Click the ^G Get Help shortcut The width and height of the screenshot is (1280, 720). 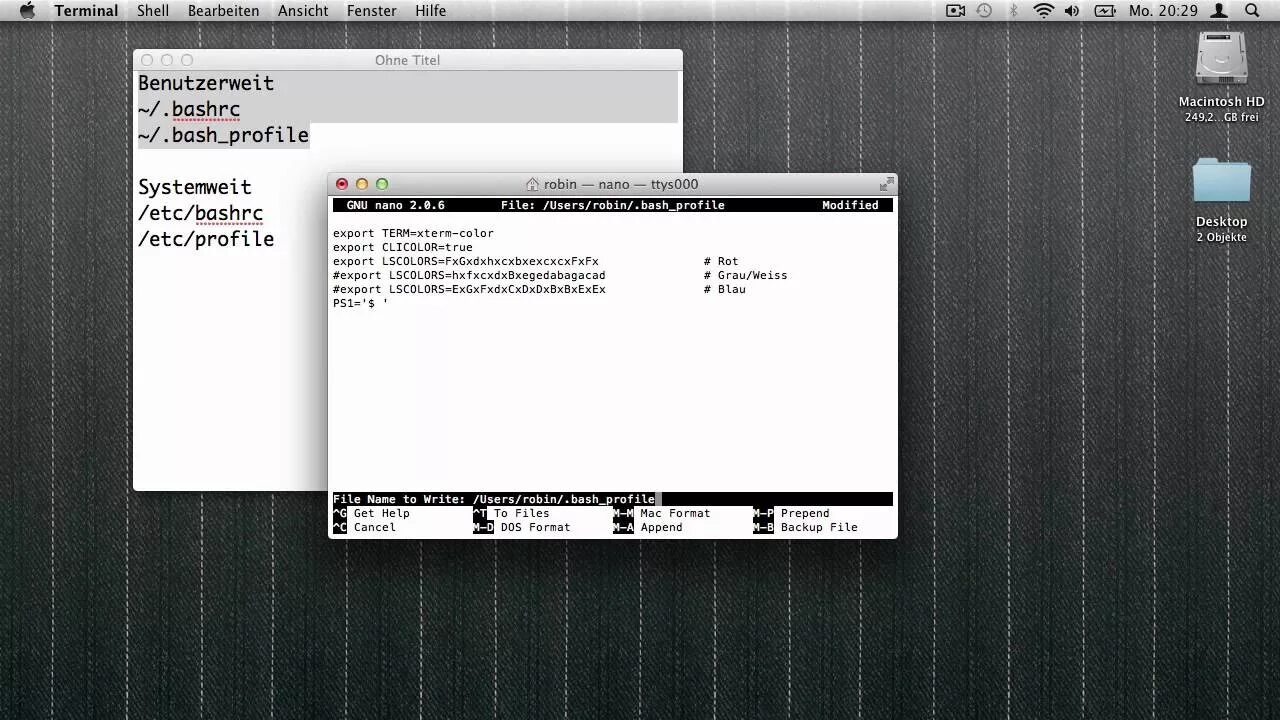[371, 513]
